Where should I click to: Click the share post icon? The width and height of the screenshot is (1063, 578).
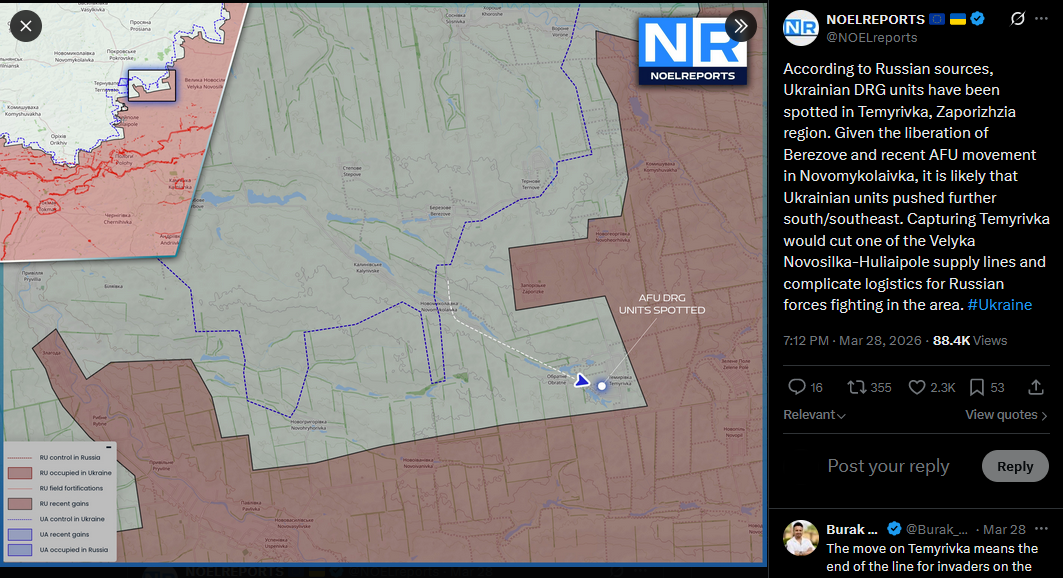click(x=1035, y=388)
